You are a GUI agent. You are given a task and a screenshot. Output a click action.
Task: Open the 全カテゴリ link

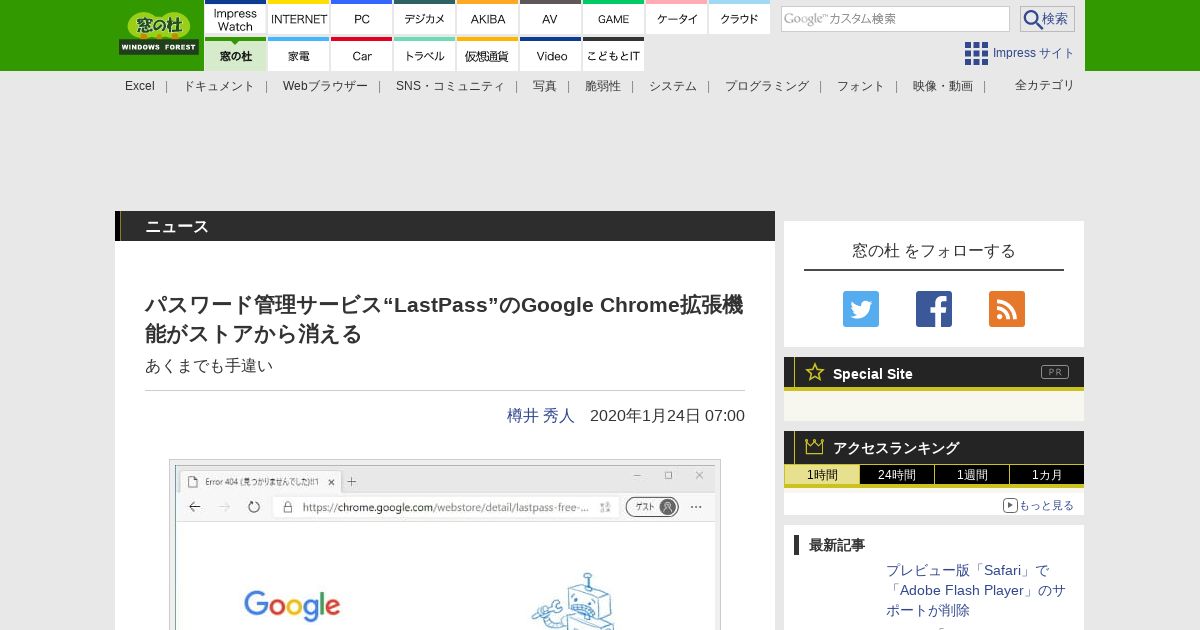[x=1044, y=85]
